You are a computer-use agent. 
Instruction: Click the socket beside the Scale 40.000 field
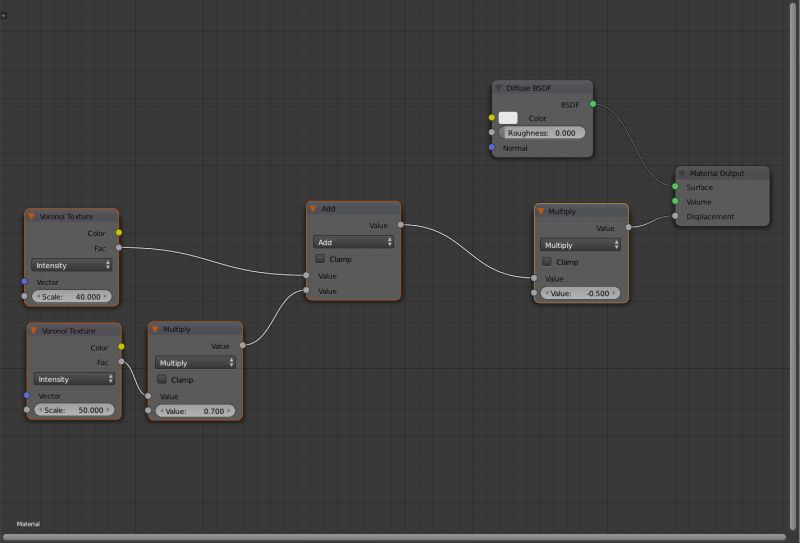pos(24,296)
